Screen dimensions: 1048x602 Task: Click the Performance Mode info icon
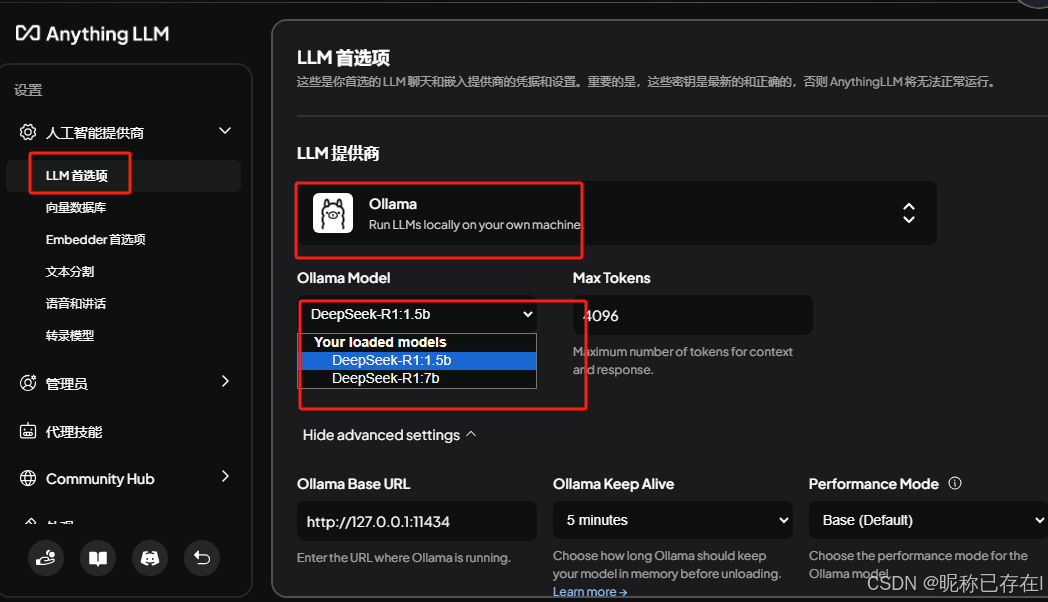[955, 483]
